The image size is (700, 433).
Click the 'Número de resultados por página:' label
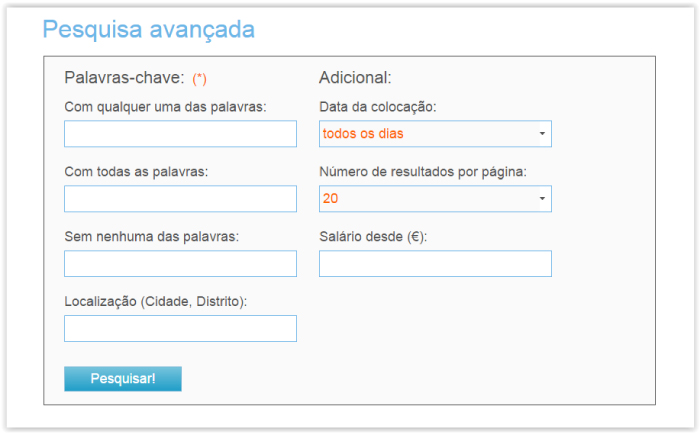tap(423, 172)
